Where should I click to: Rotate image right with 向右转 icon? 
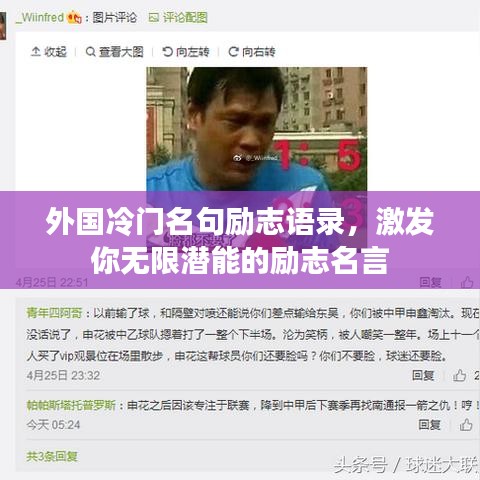[233, 52]
